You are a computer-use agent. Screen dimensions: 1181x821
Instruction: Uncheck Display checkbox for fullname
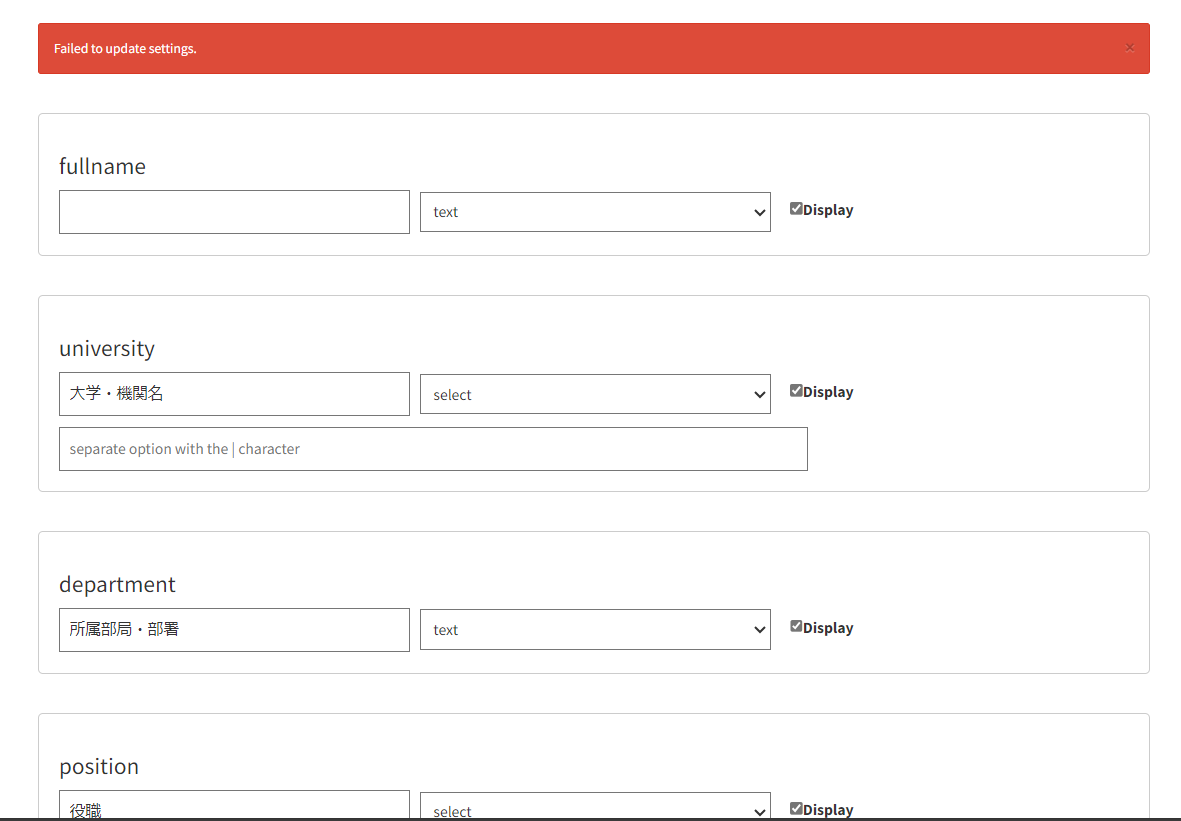[796, 209]
